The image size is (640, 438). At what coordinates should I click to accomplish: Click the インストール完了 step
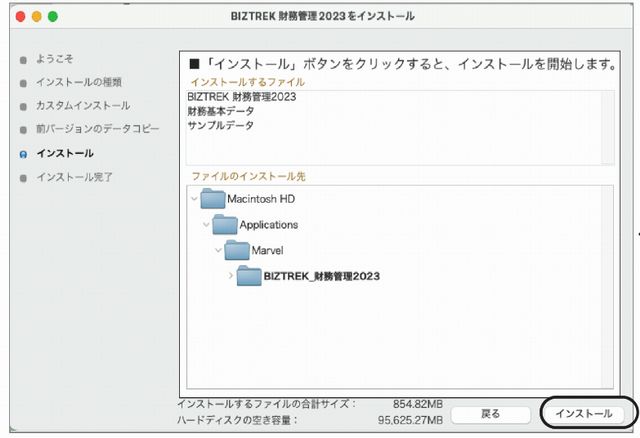(x=74, y=177)
